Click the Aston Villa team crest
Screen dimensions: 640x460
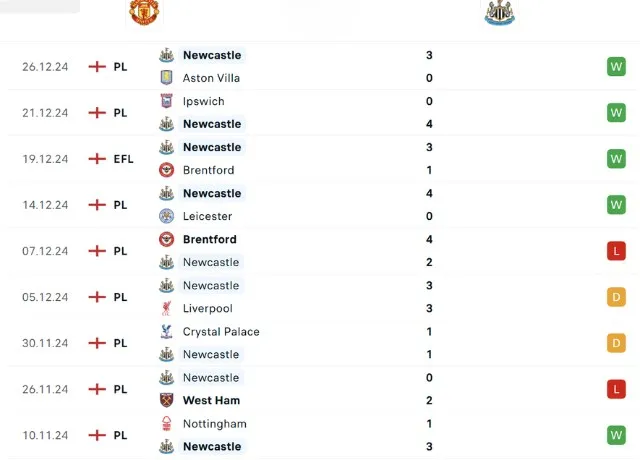(x=166, y=78)
